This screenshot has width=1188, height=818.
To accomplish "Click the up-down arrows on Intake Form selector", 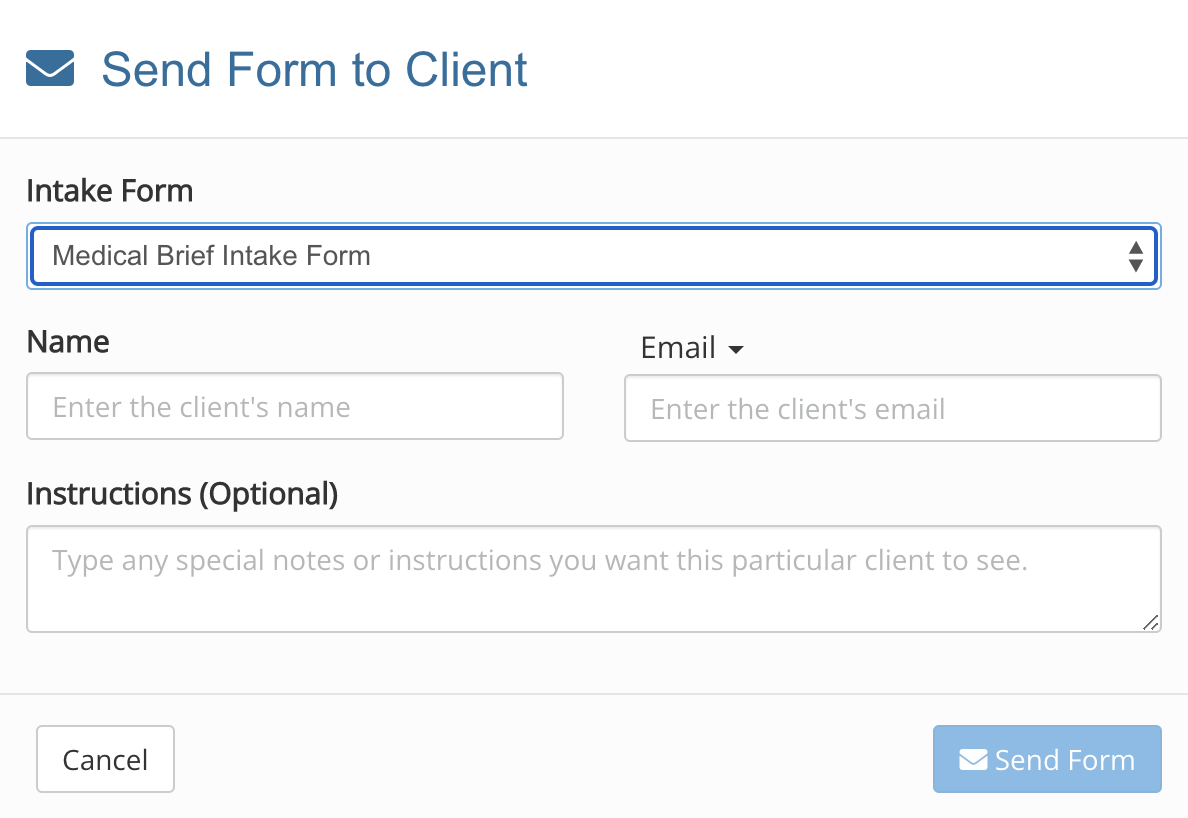I will pos(1135,256).
